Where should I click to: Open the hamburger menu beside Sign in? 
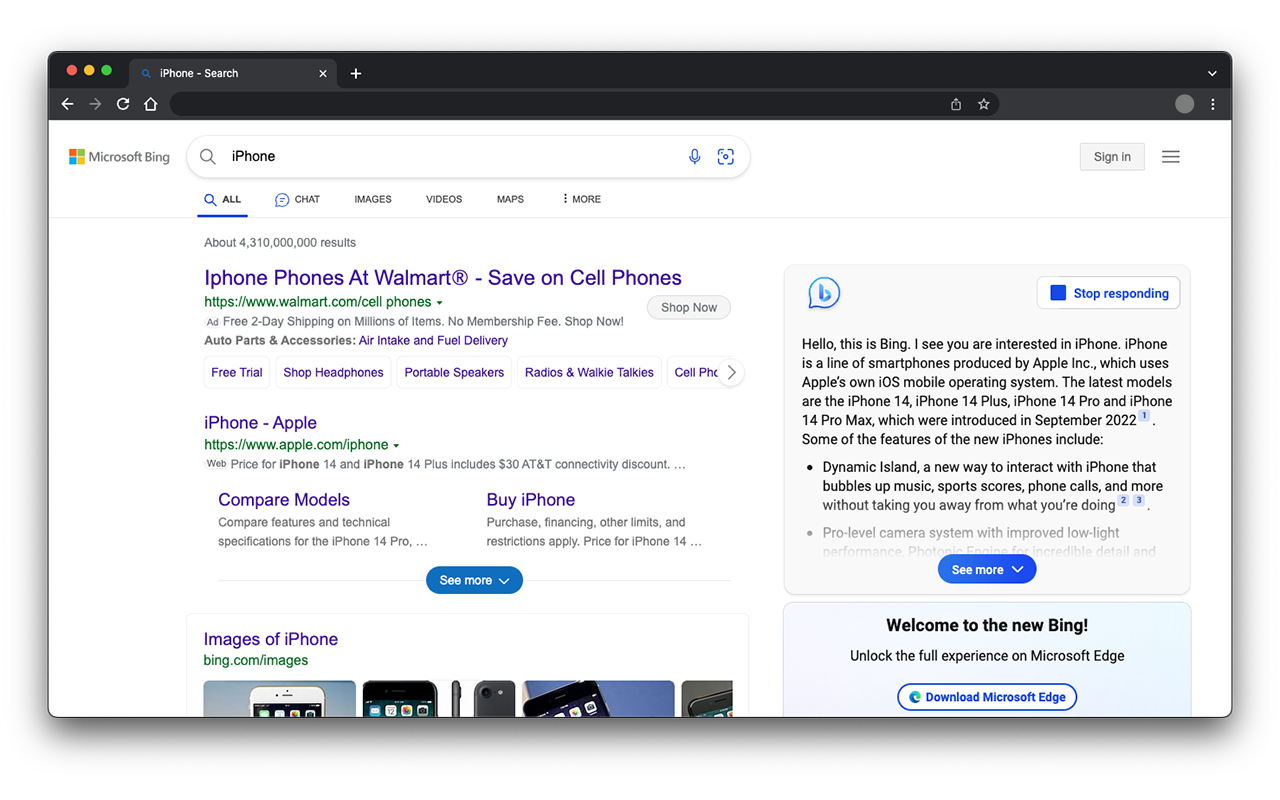tap(1170, 156)
